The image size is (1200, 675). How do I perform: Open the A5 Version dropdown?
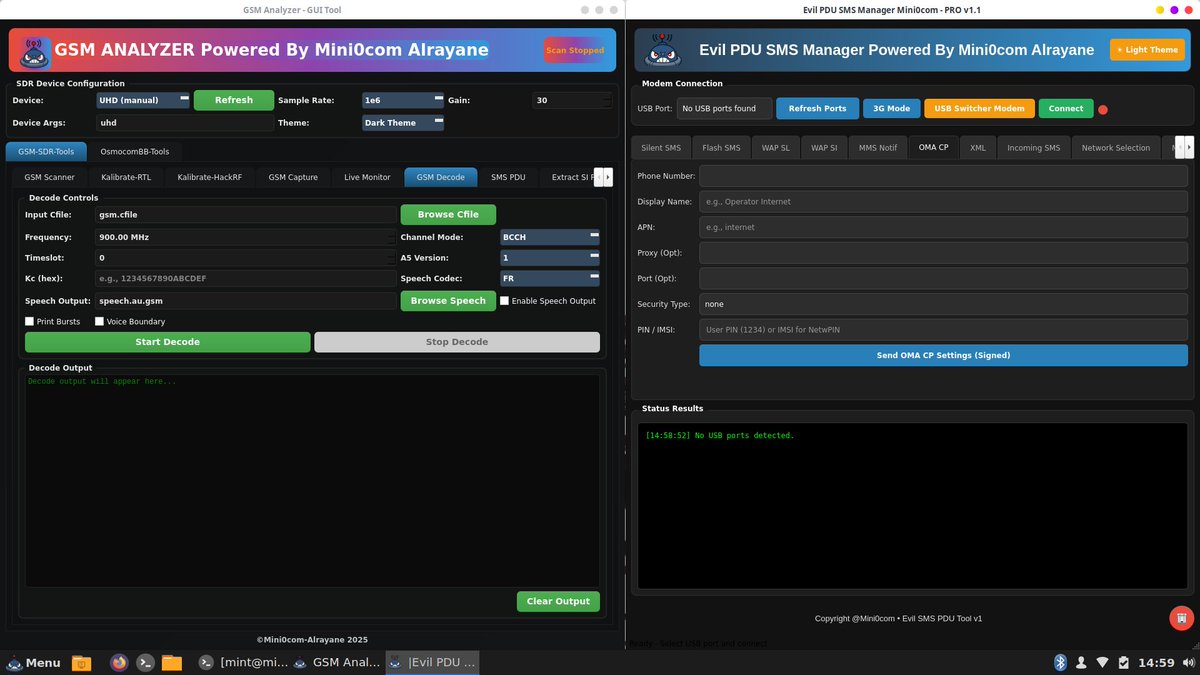click(x=550, y=258)
